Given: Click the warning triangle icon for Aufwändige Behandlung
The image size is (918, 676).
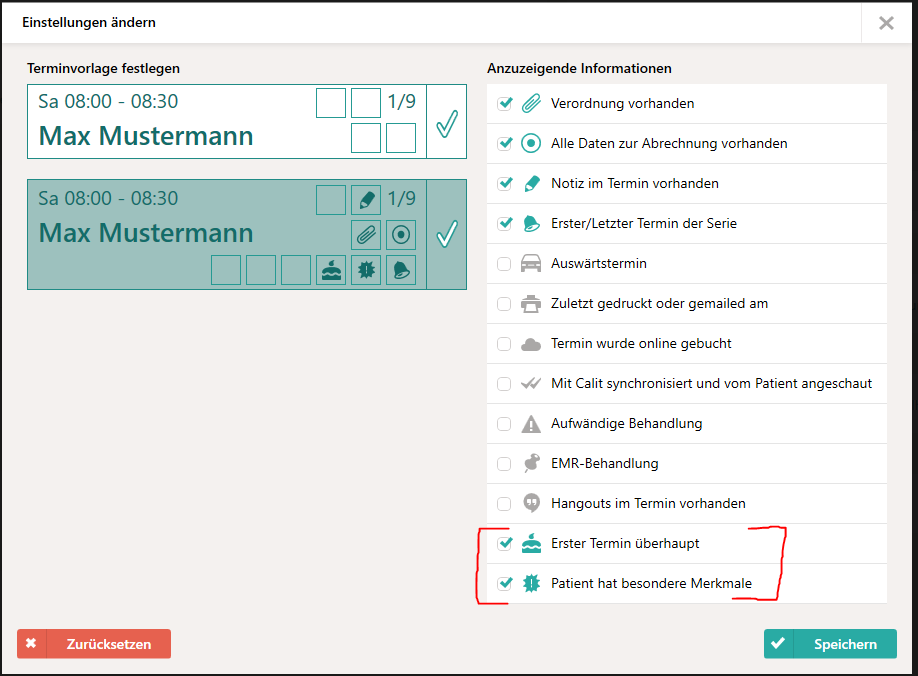Looking at the screenshot, I should point(531,424).
